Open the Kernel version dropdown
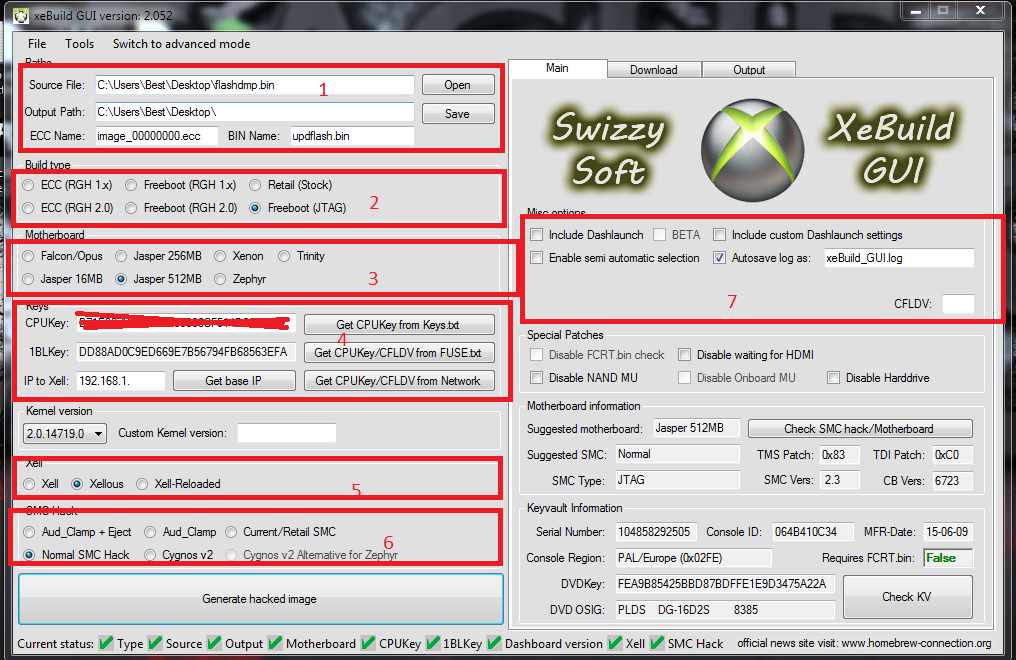This screenshot has height=660, width=1016. [x=64, y=433]
